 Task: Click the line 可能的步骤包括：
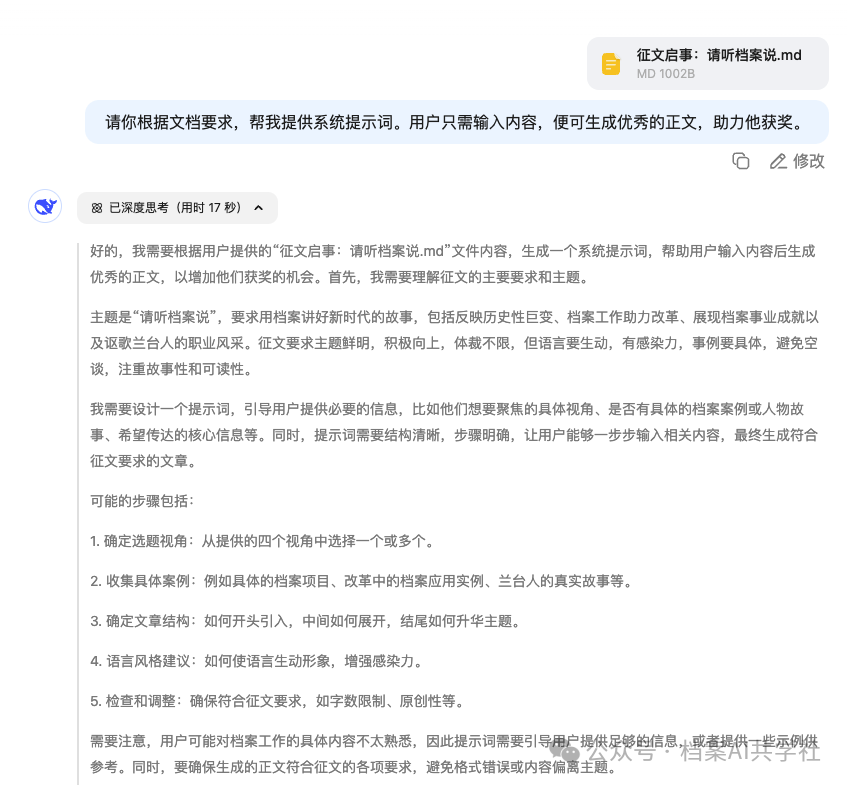pyautogui.click(x=142, y=501)
